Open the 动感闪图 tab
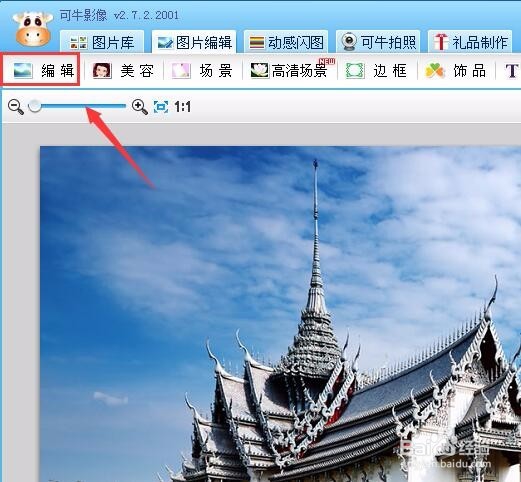Screen dimensions: 521x482 pos(286,42)
